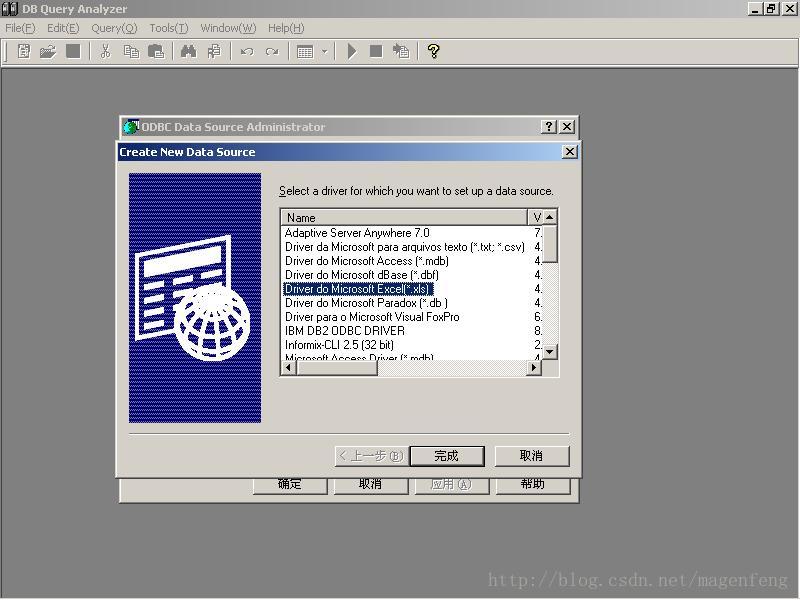Minimize the DB Query Analyzer window
Viewport: 800px width, 600px height.
click(756, 9)
